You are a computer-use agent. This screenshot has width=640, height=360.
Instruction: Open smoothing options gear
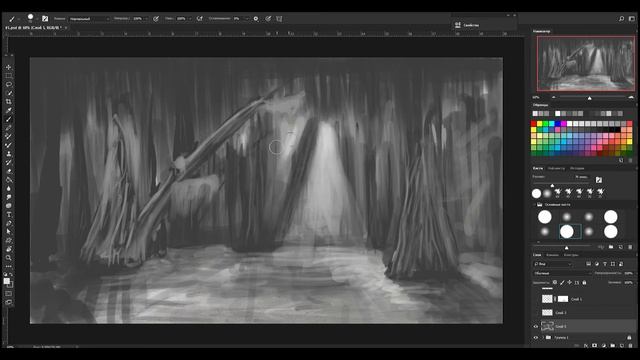coord(256,19)
